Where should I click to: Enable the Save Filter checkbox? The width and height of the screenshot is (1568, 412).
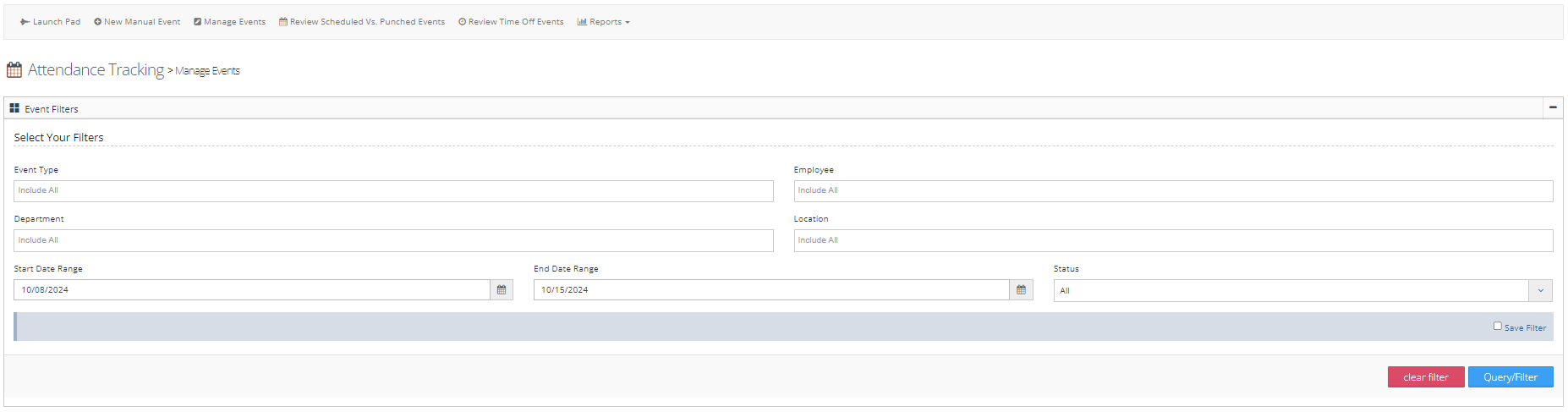point(1497,327)
